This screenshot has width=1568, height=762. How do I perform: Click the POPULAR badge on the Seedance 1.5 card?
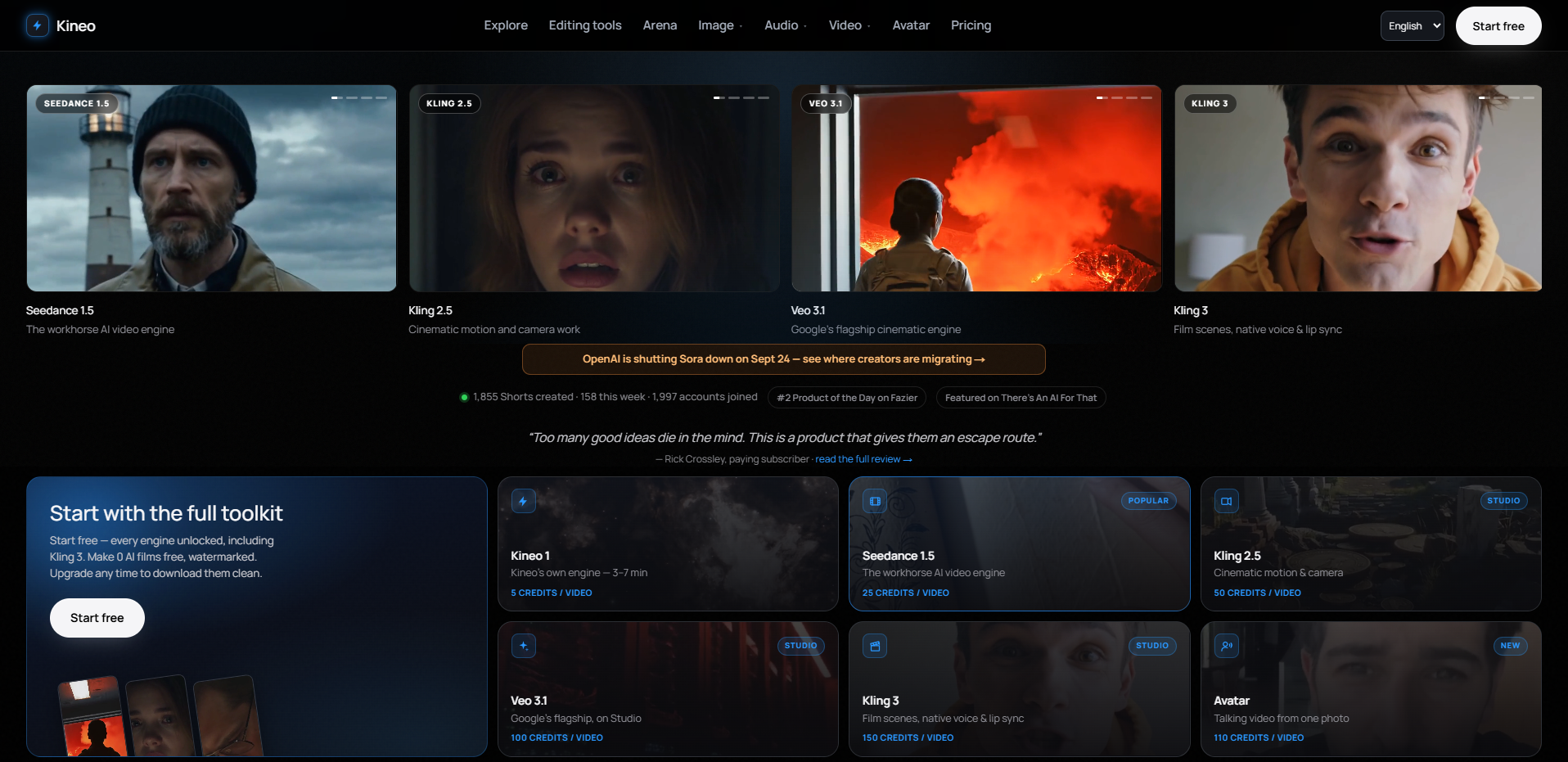(x=1148, y=501)
